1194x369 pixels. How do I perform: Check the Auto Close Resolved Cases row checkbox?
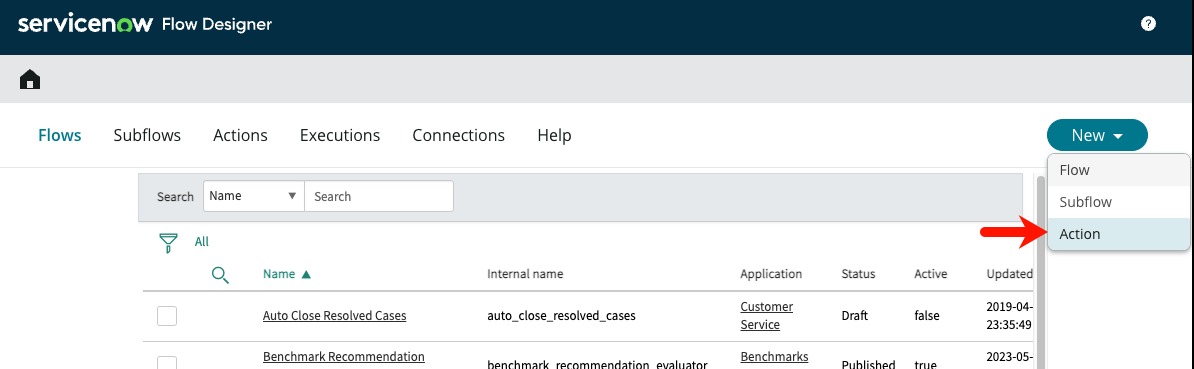pyautogui.click(x=167, y=316)
